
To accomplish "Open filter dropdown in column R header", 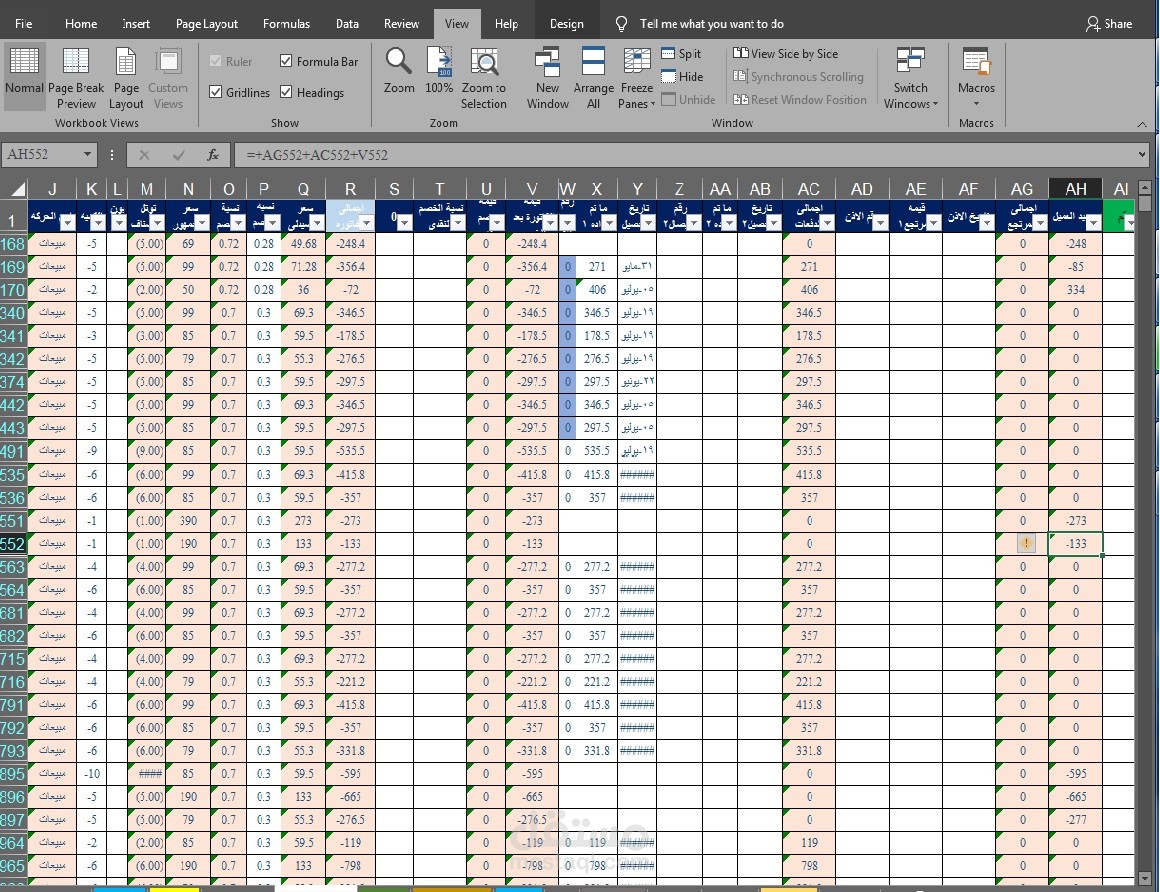I will click(x=367, y=223).
